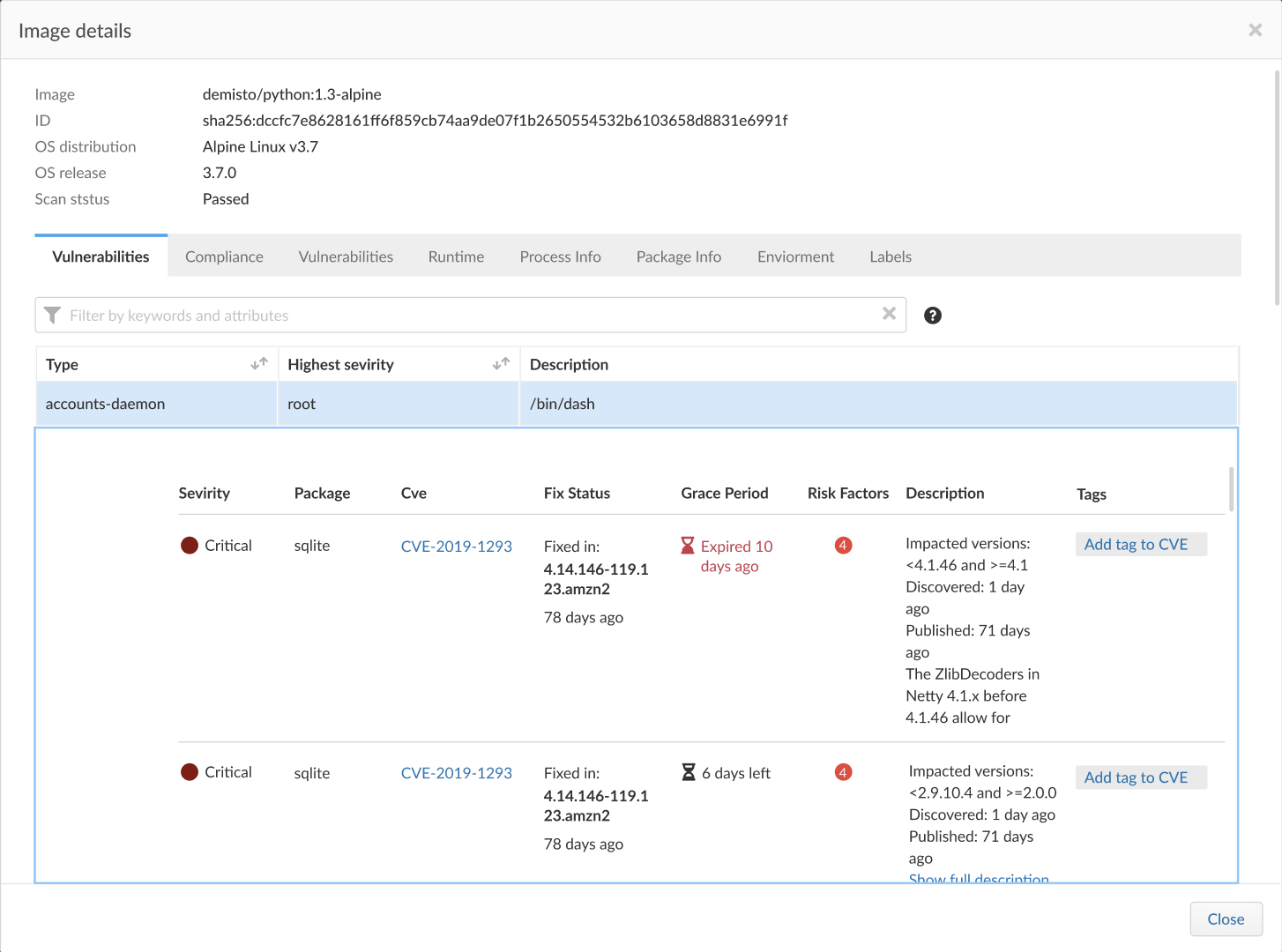Click the red expired hourglass icon

tap(688, 546)
